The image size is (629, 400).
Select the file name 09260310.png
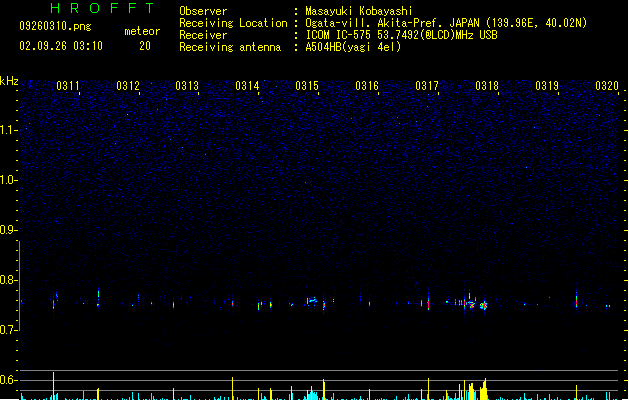55,26
